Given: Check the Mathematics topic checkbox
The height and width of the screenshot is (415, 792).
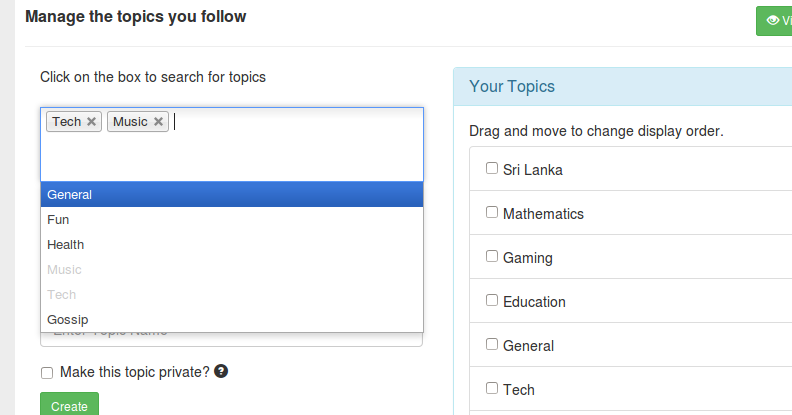Looking at the screenshot, I should [x=492, y=212].
